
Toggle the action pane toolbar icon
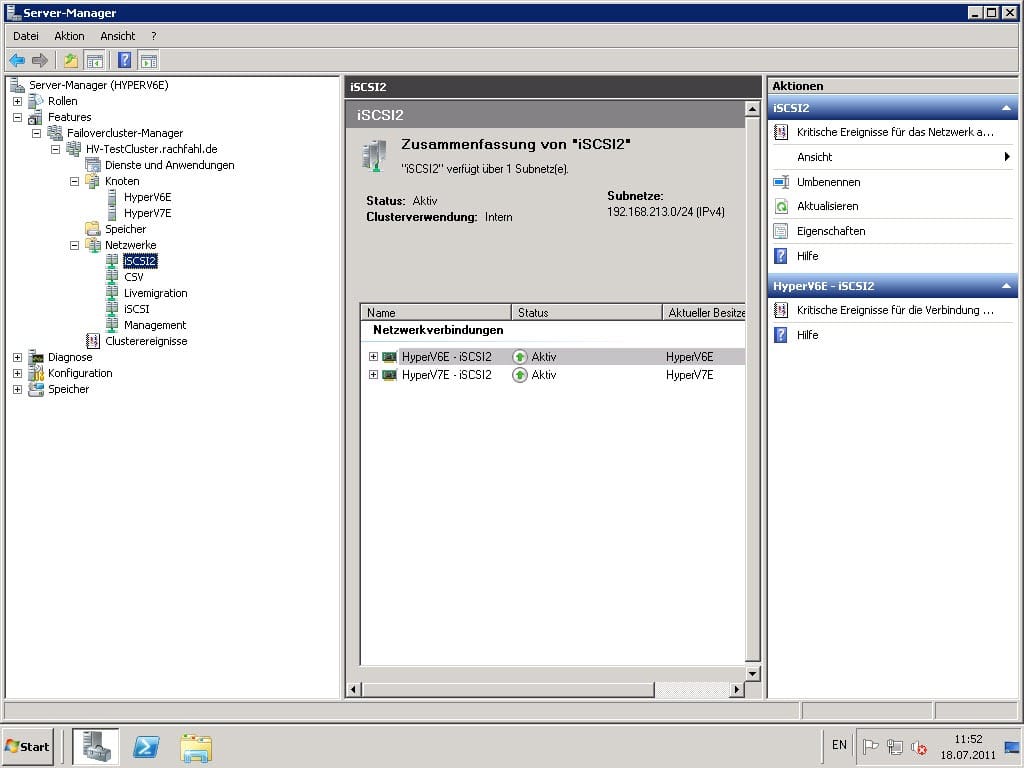149,61
